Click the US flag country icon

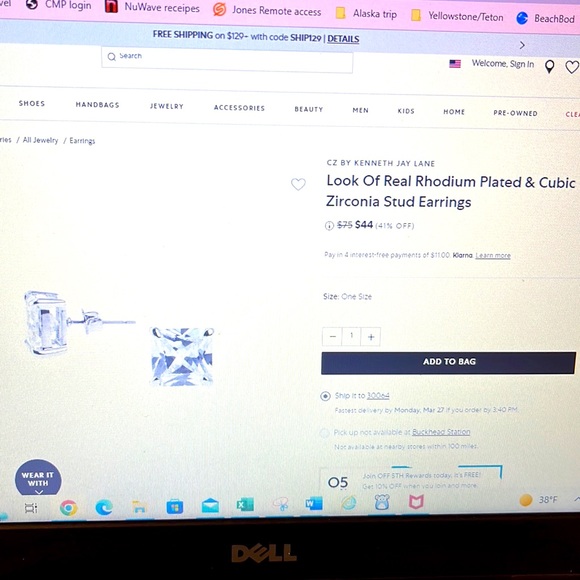click(455, 64)
